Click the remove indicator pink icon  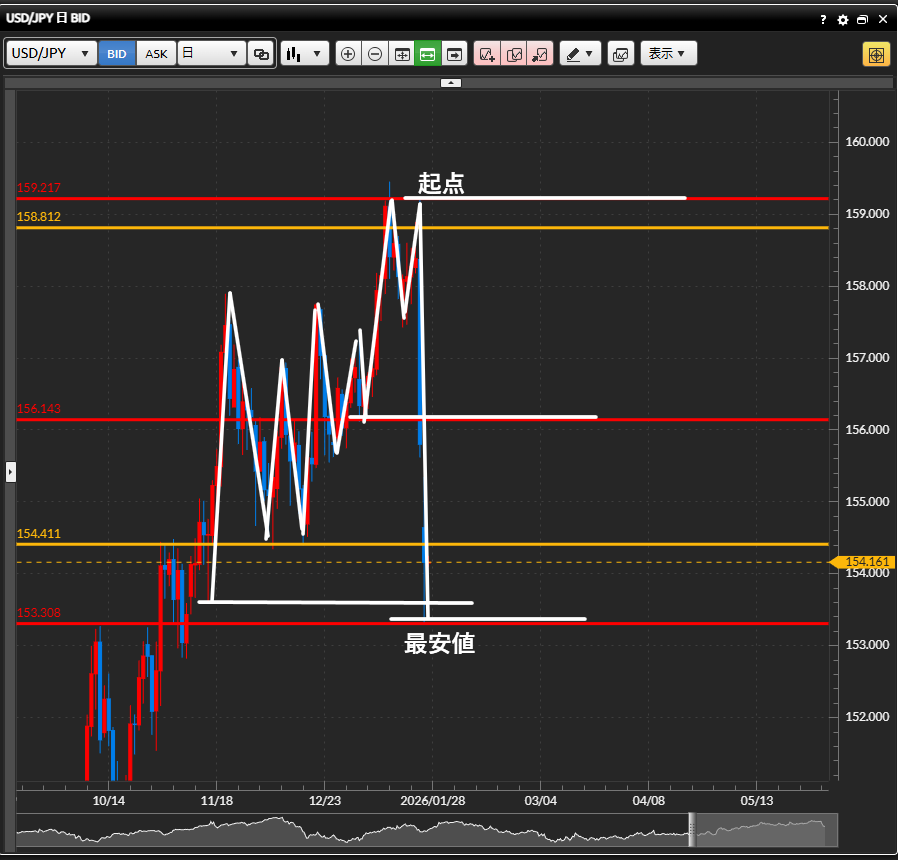(540, 54)
